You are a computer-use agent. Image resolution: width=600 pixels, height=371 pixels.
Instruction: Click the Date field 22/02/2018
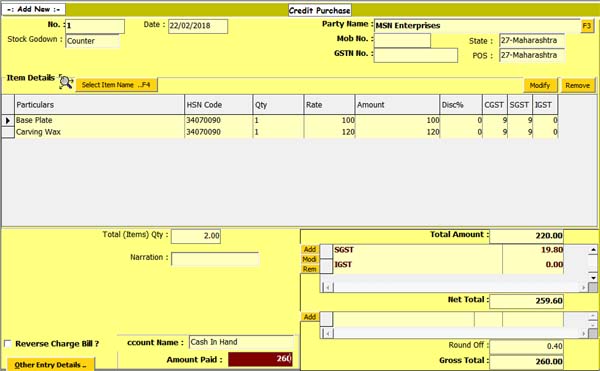pos(198,26)
